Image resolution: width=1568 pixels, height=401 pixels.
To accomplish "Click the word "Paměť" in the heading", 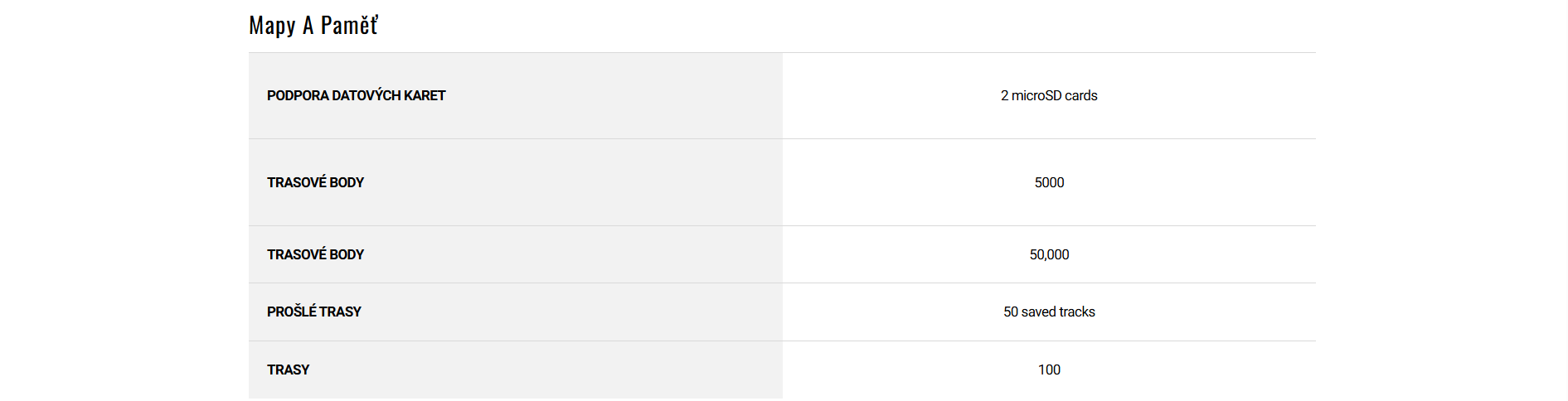I will point(349,26).
